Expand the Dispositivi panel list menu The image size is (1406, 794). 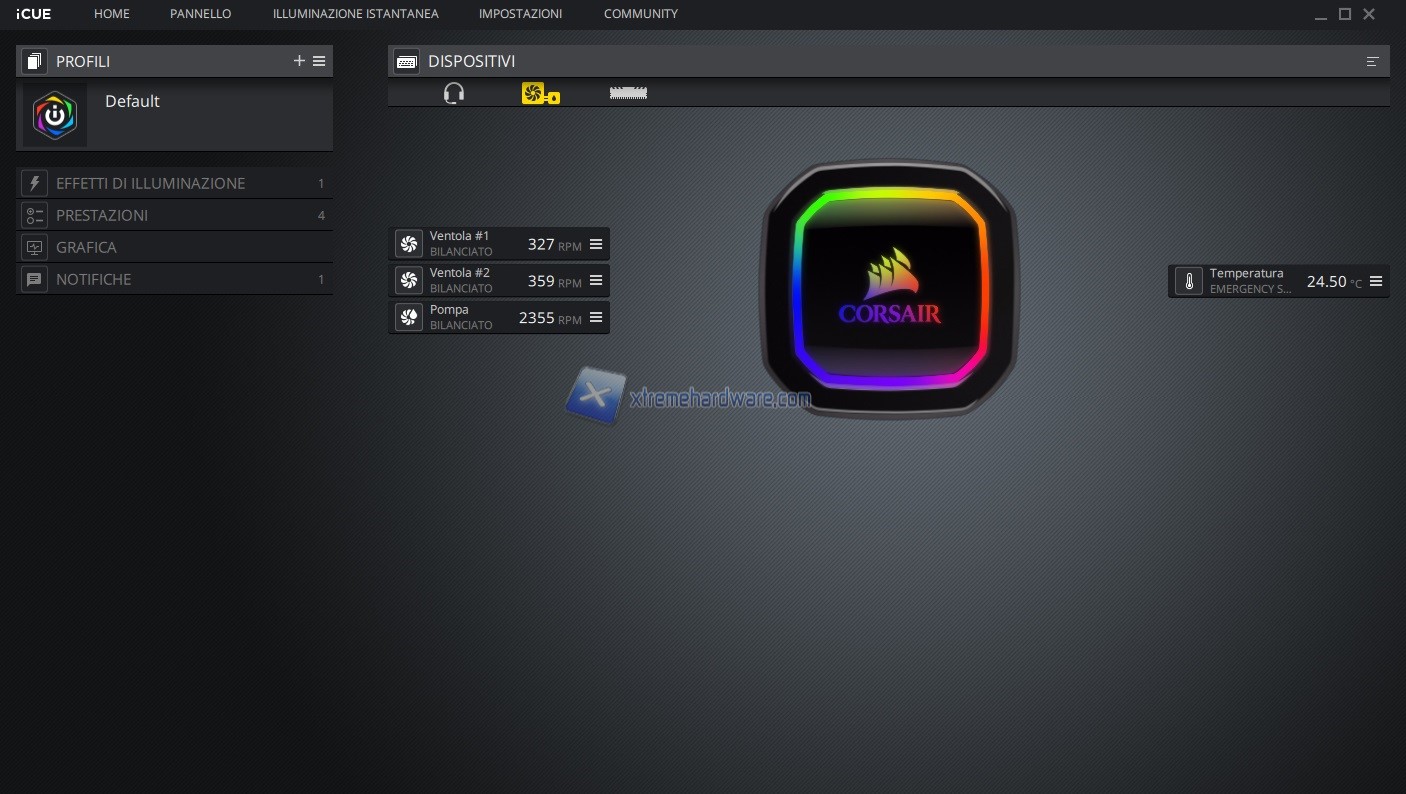(1372, 62)
